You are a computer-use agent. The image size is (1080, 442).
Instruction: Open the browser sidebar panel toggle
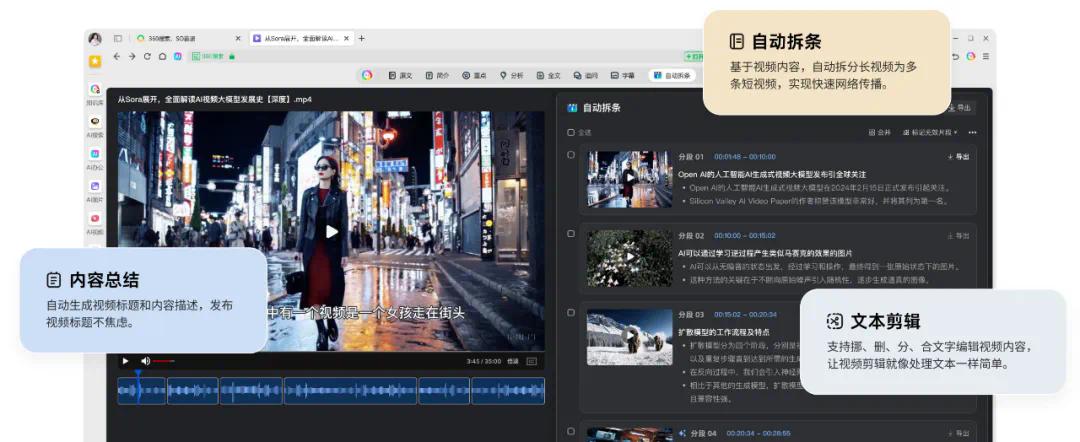(x=118, y=38)
